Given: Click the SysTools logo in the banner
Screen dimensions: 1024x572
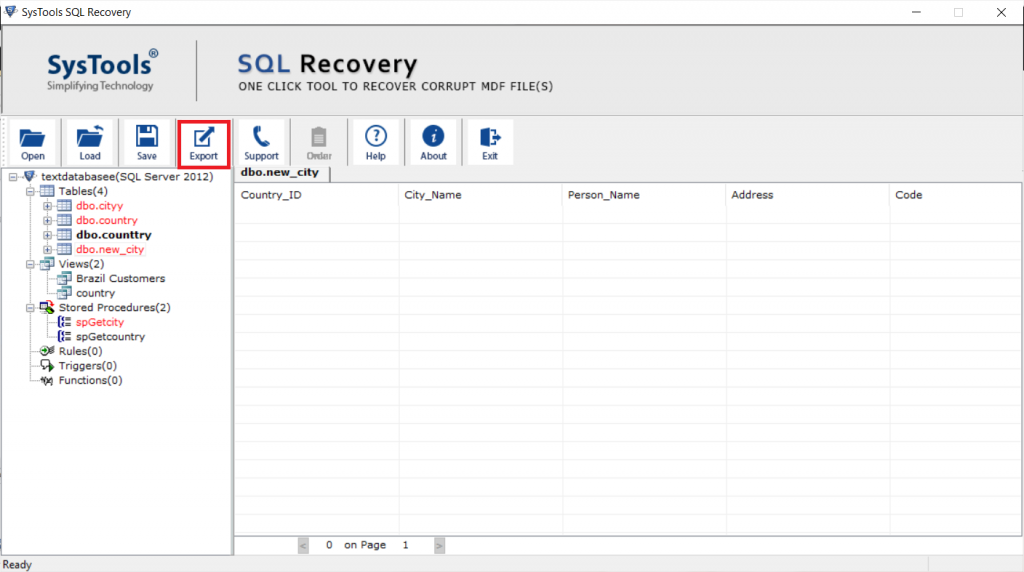Looking at the screenshot, I should tap(101, 70).
